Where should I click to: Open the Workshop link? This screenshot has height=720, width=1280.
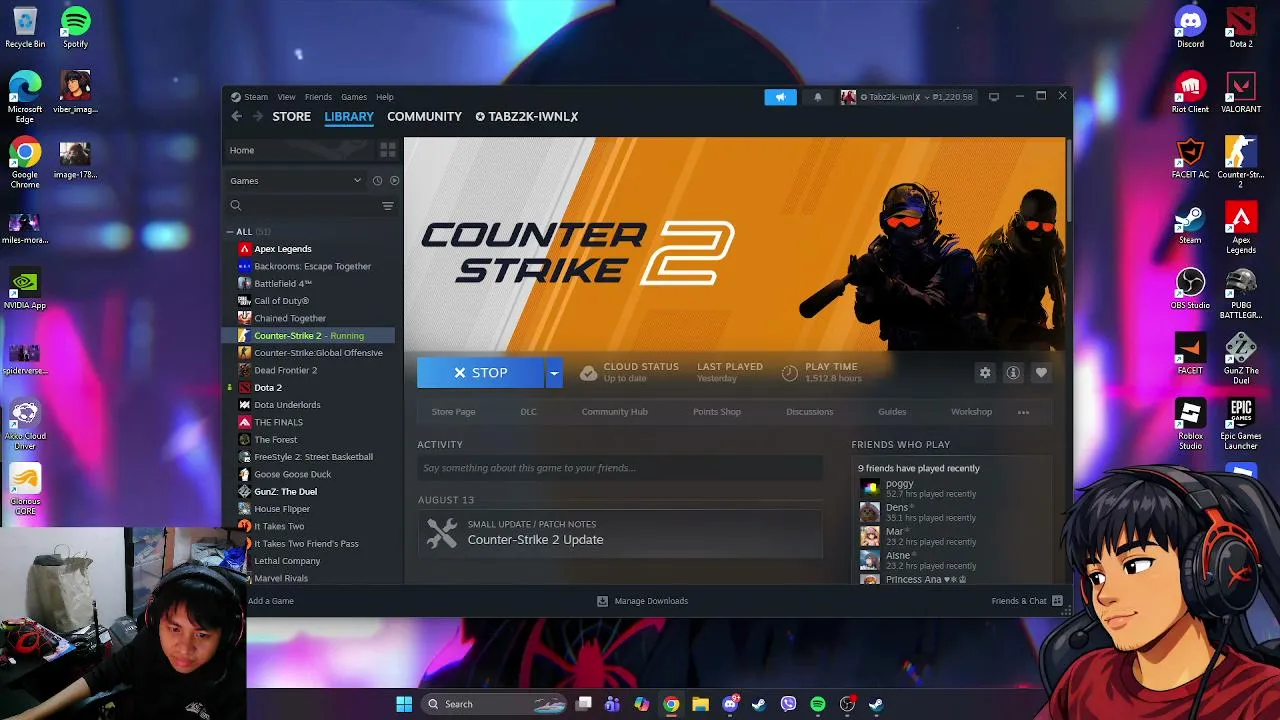(971, 412)
